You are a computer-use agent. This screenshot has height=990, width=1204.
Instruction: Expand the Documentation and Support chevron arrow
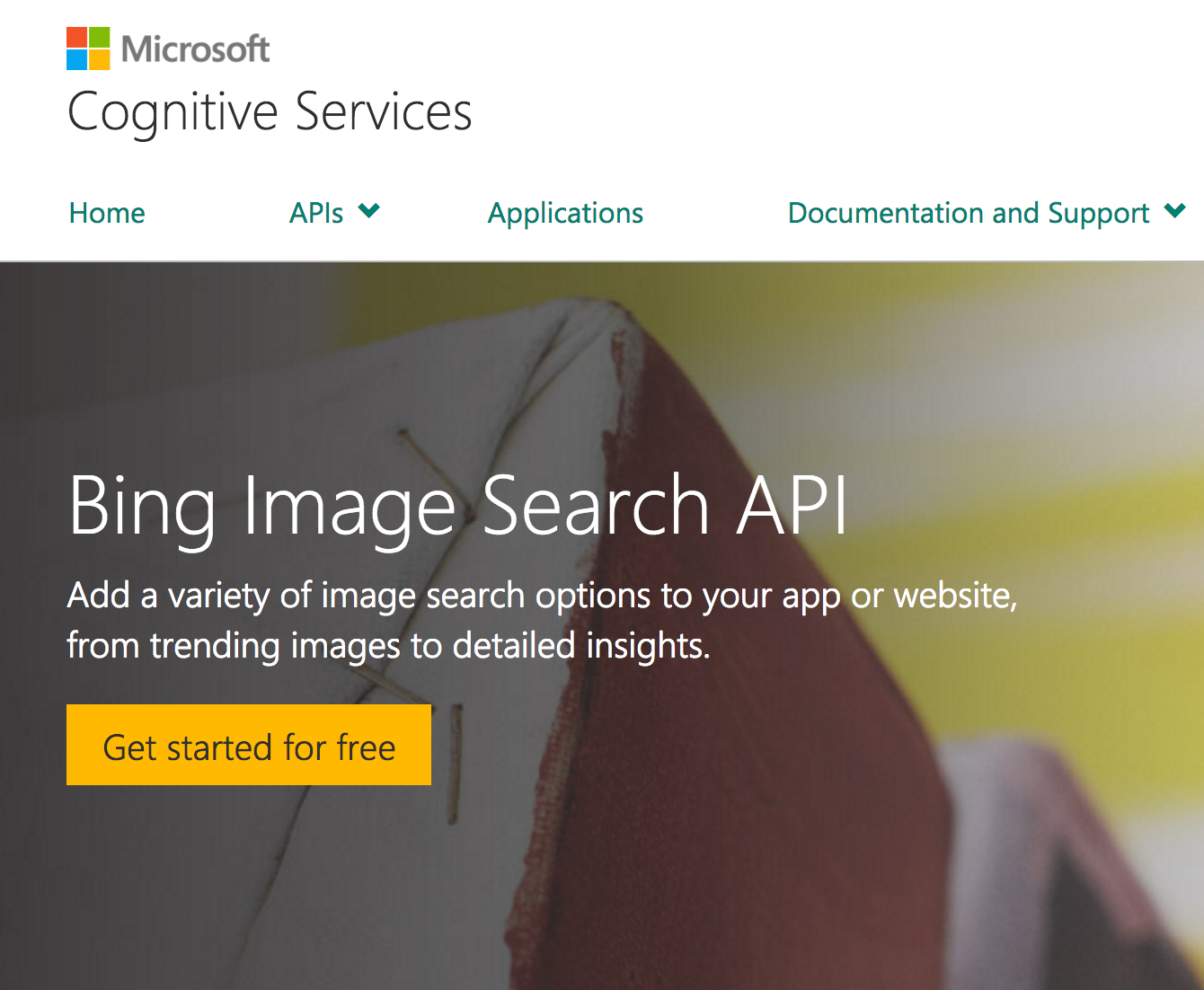(1174, 211)
